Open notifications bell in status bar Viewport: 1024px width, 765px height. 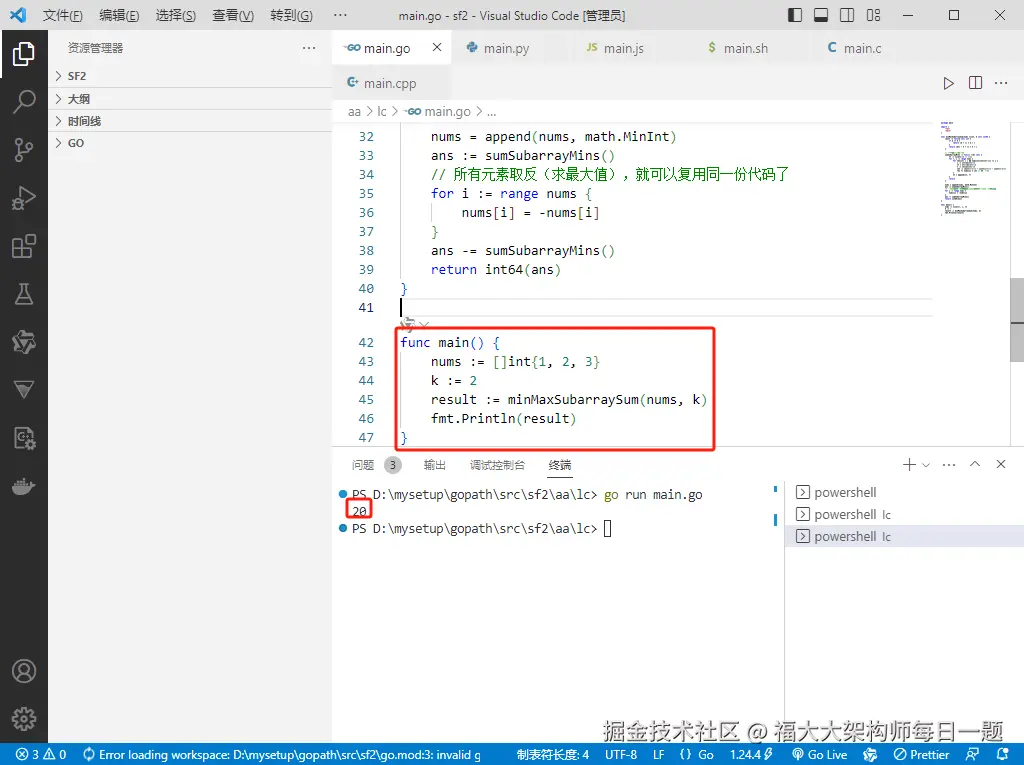coord(1003,754)
